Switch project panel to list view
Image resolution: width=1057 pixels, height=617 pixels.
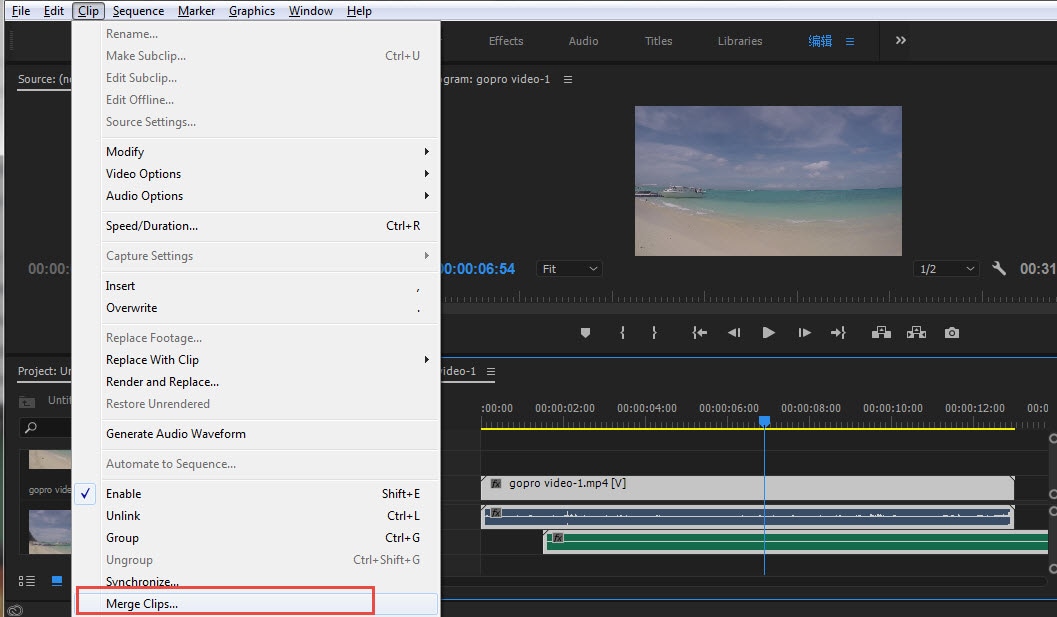coord(27,581)
